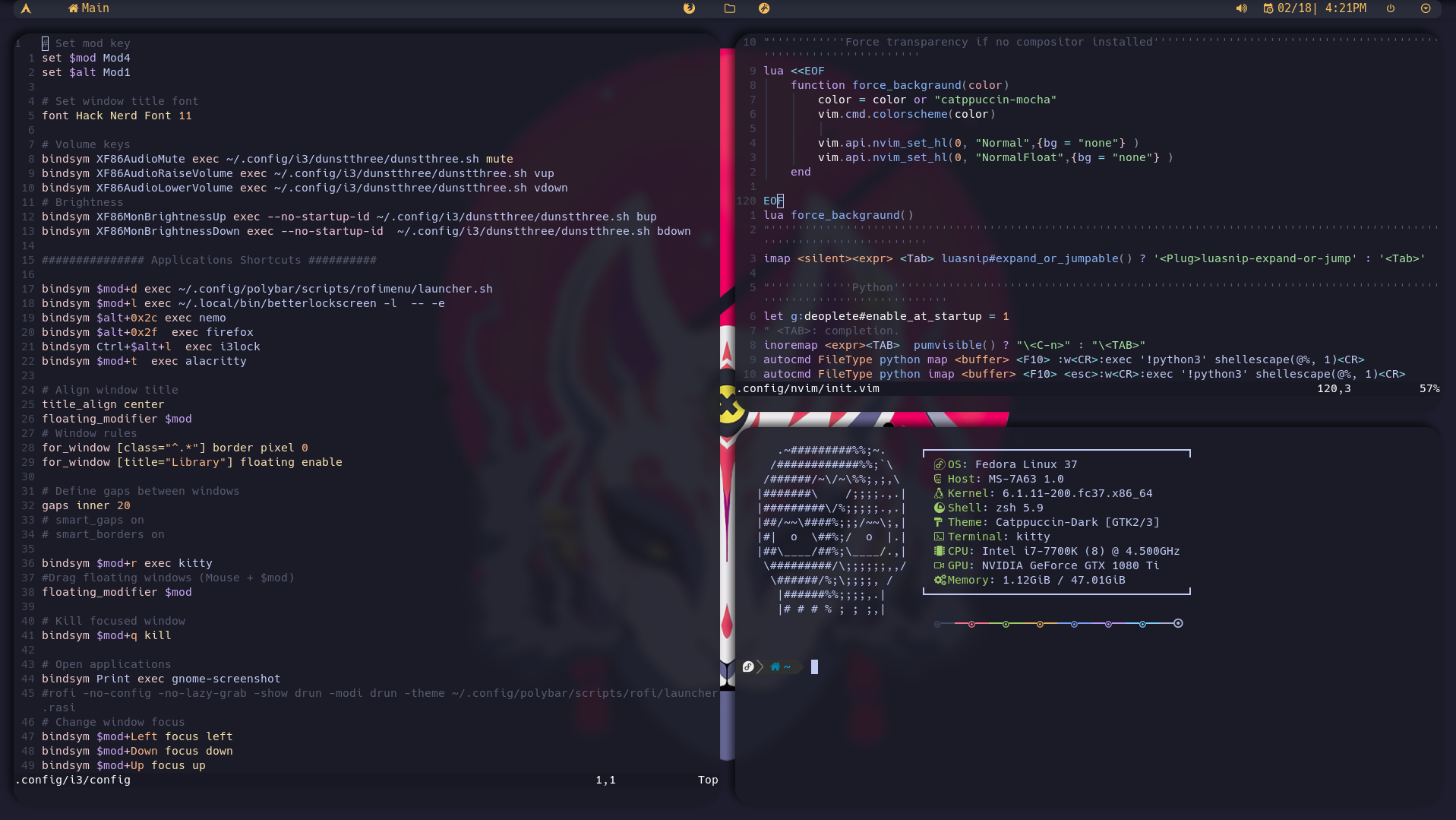Click the cyan color dot in the palette

click(1142, 624)
